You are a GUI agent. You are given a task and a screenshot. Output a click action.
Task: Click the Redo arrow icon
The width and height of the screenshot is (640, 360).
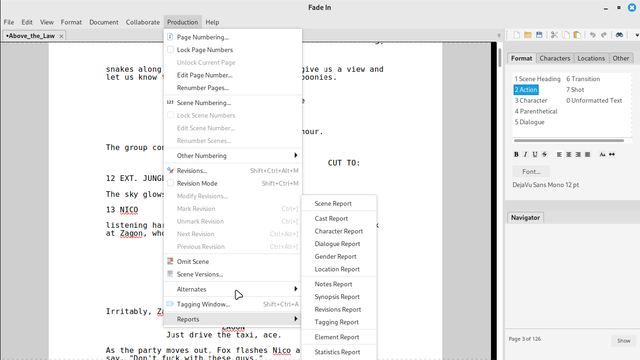(604, 35)
